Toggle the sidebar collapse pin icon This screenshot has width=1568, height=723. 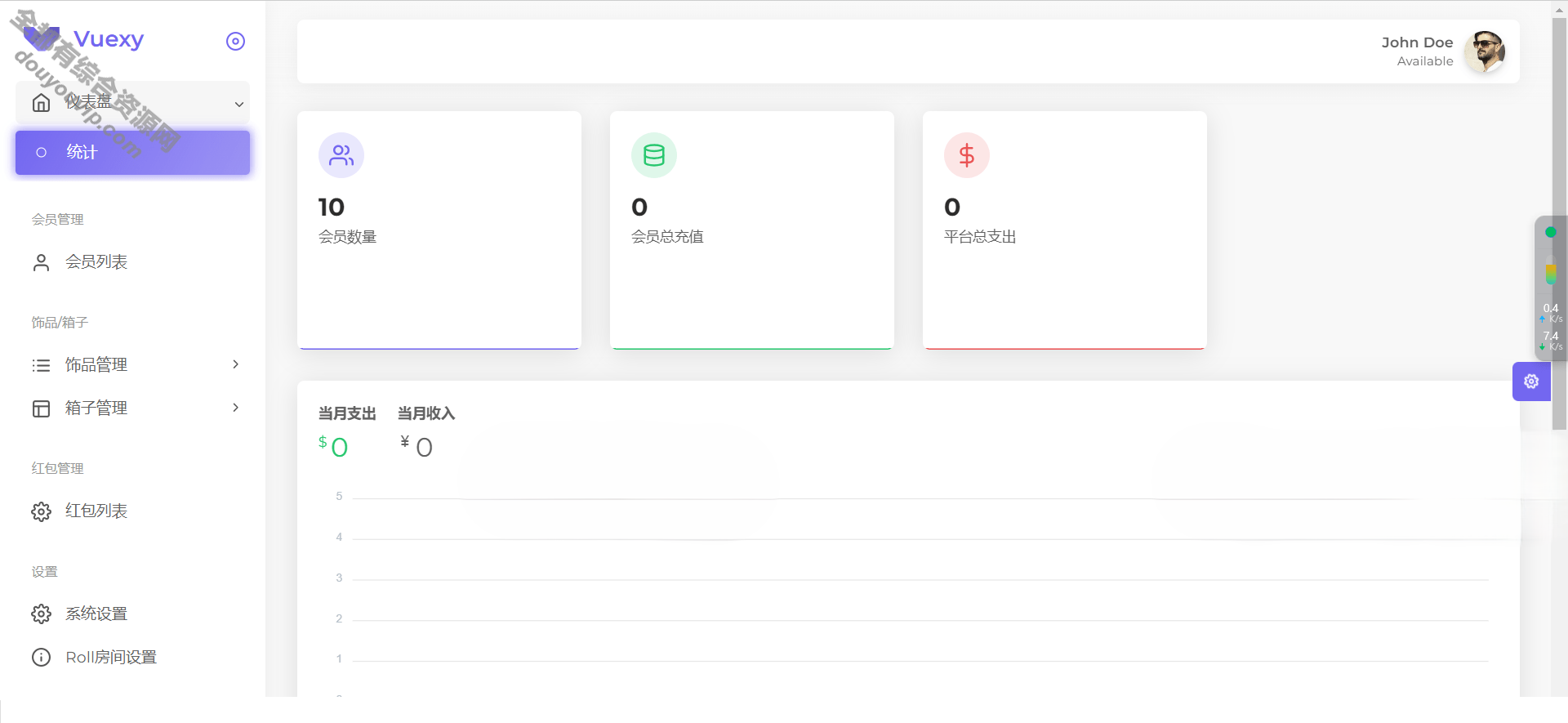[x=235, y=41]
